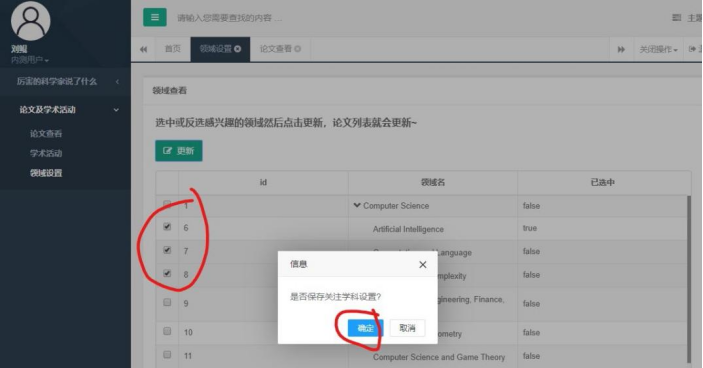The width and height of the screenshot is (703, 368).
Task: Click the theme icon at top right
Action: point(677,18)
